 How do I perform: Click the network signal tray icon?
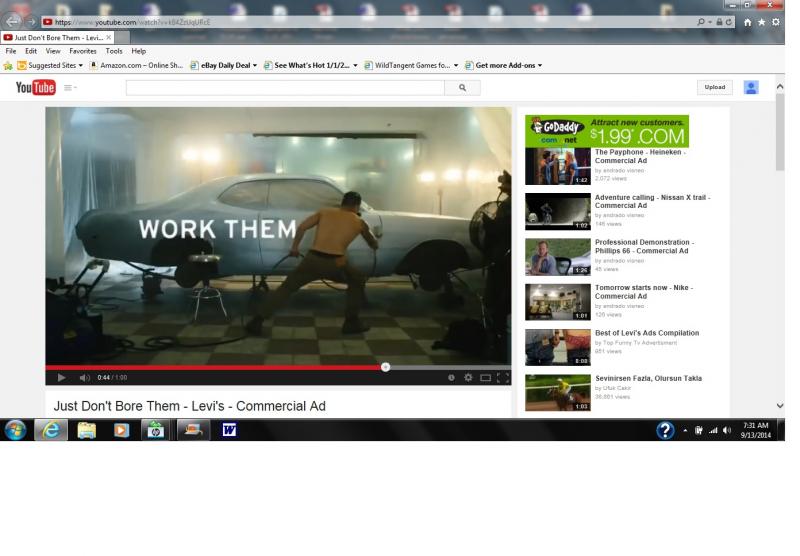tap(713, 431)
